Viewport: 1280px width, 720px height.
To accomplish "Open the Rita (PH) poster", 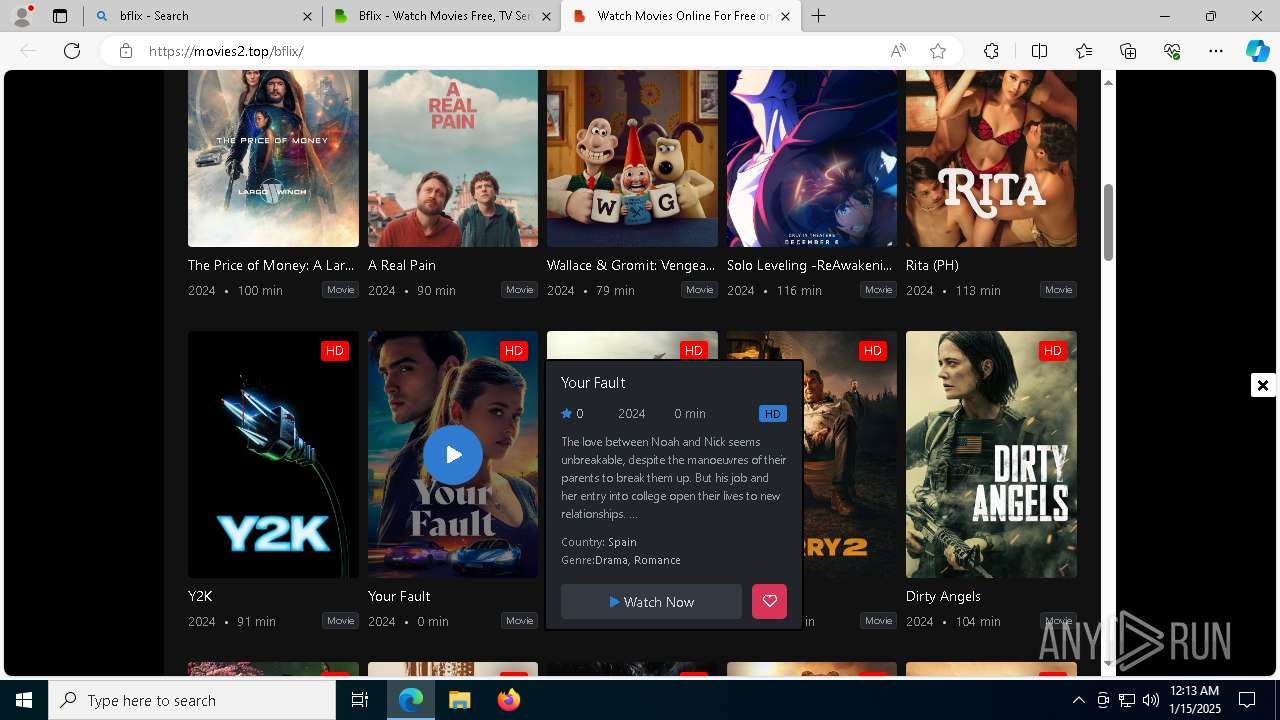I will (x=991, y=158).
